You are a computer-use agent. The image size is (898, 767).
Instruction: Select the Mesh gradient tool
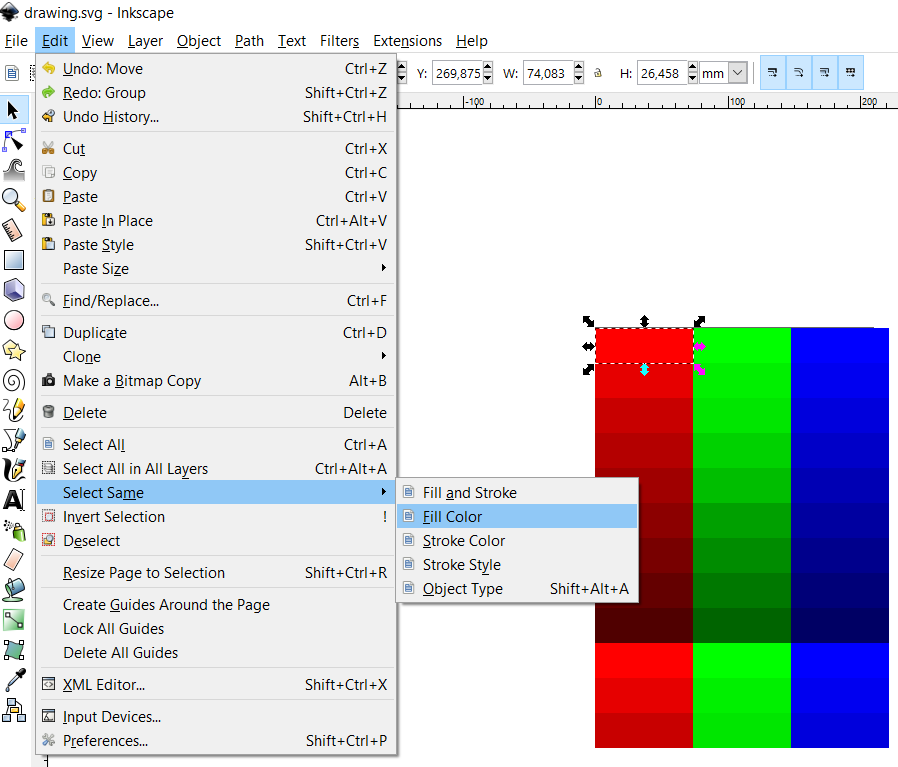[14, 650]
